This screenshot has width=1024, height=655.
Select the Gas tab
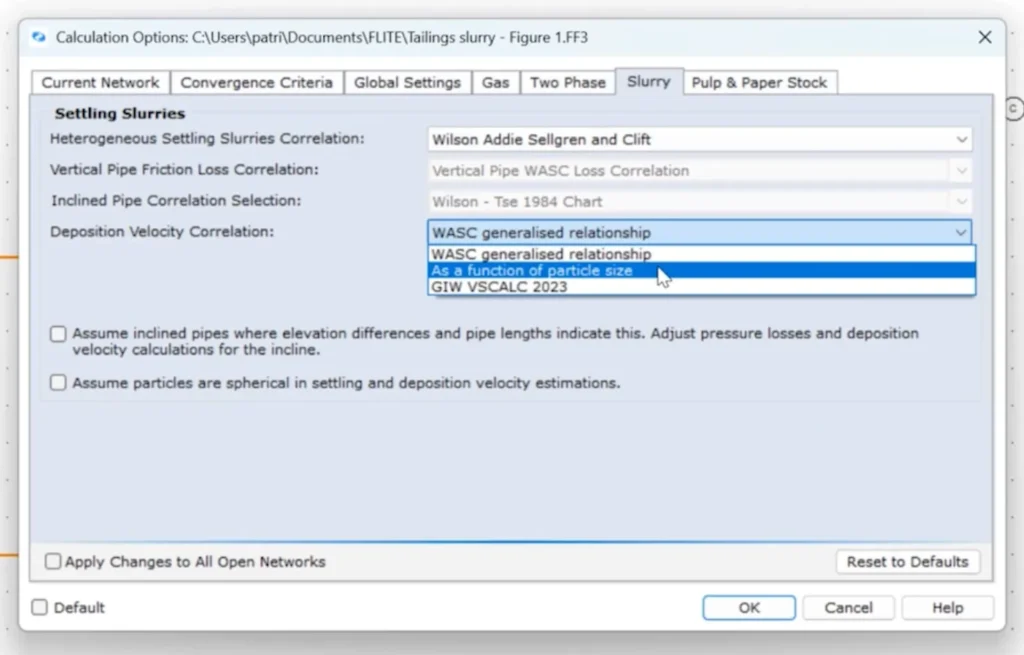click(x=495, y=83)
